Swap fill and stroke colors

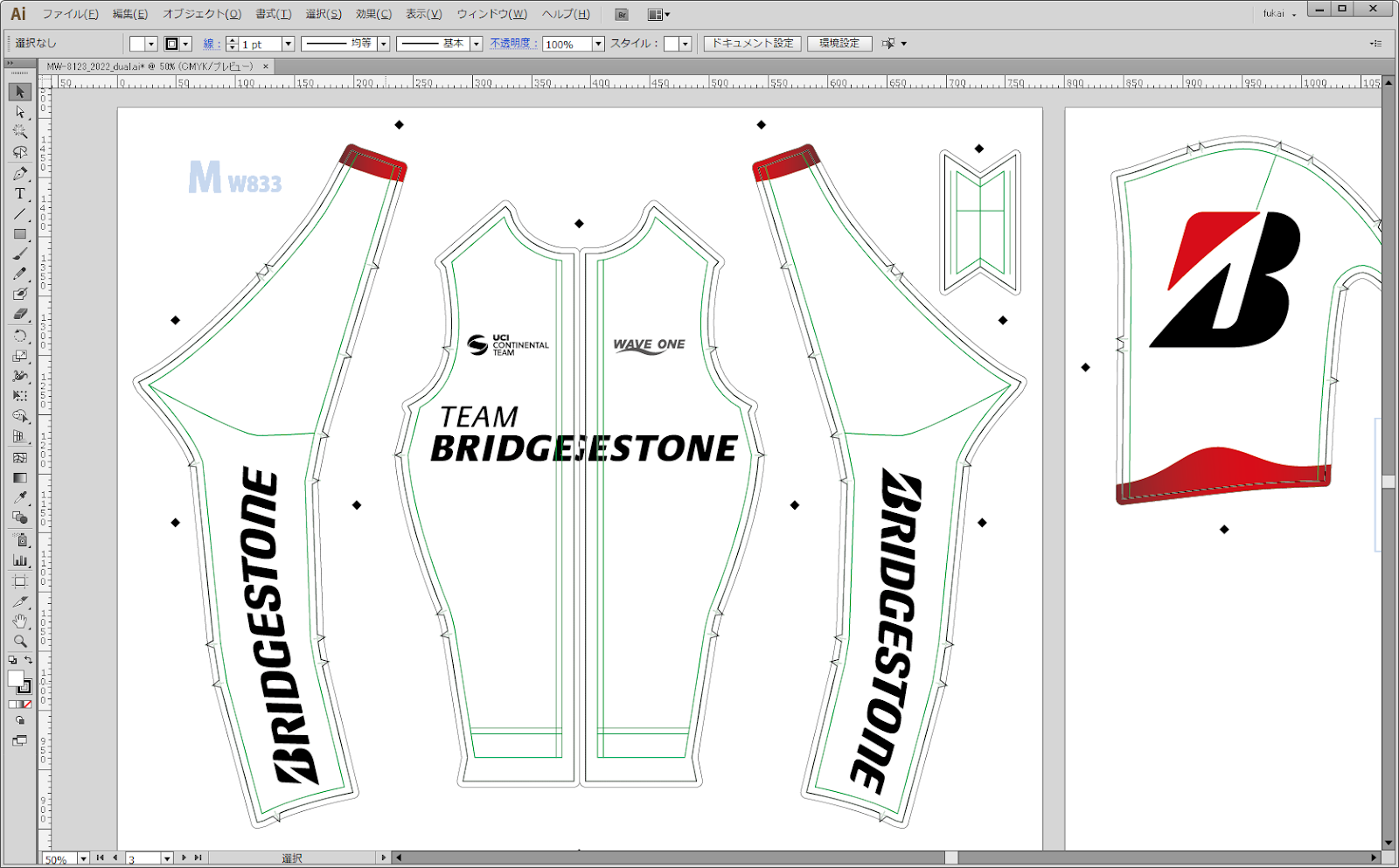(x=28, y=660)
